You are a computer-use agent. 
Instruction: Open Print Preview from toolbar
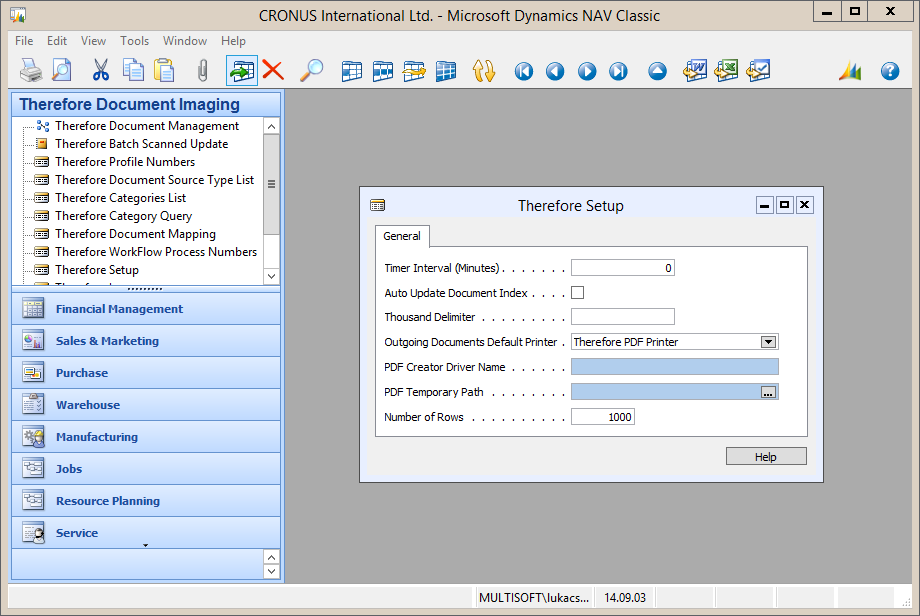(x=62, y=71)
